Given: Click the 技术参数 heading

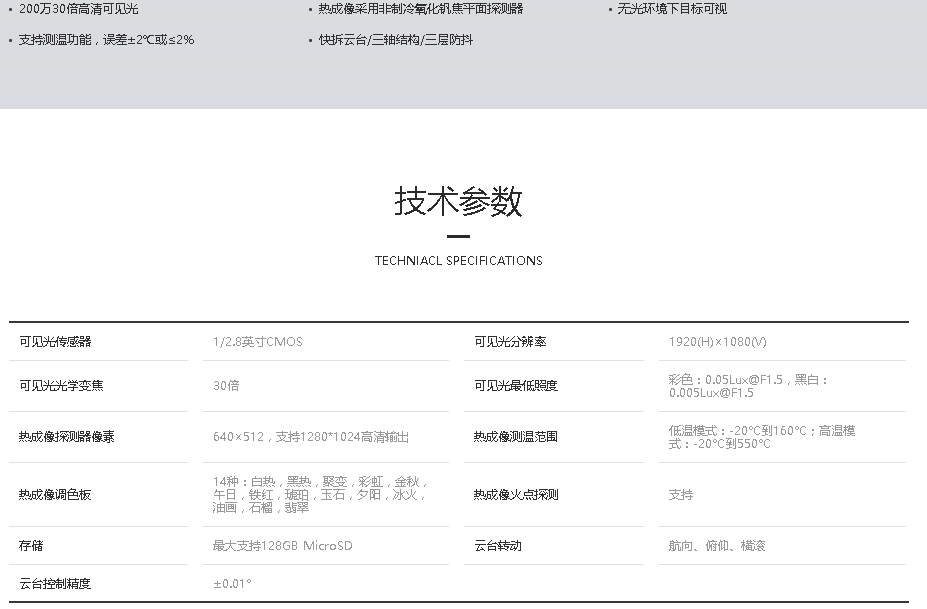Looking at the screenshot, I should point(458,202).
